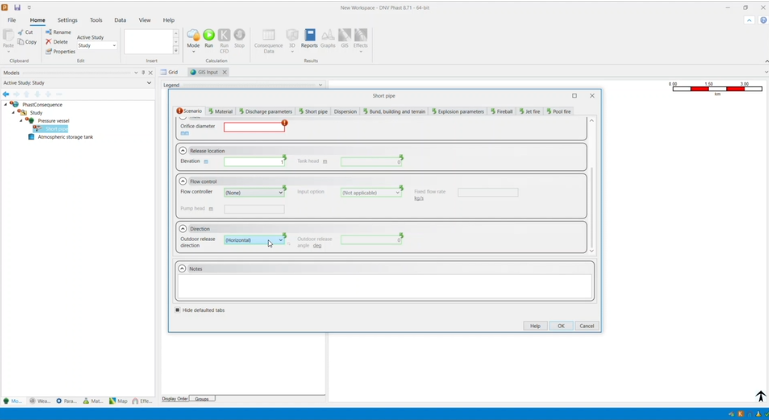The height and width of the screenshot is (420, 769).
Task: Click the Paste icon
Action: [8, 39]
